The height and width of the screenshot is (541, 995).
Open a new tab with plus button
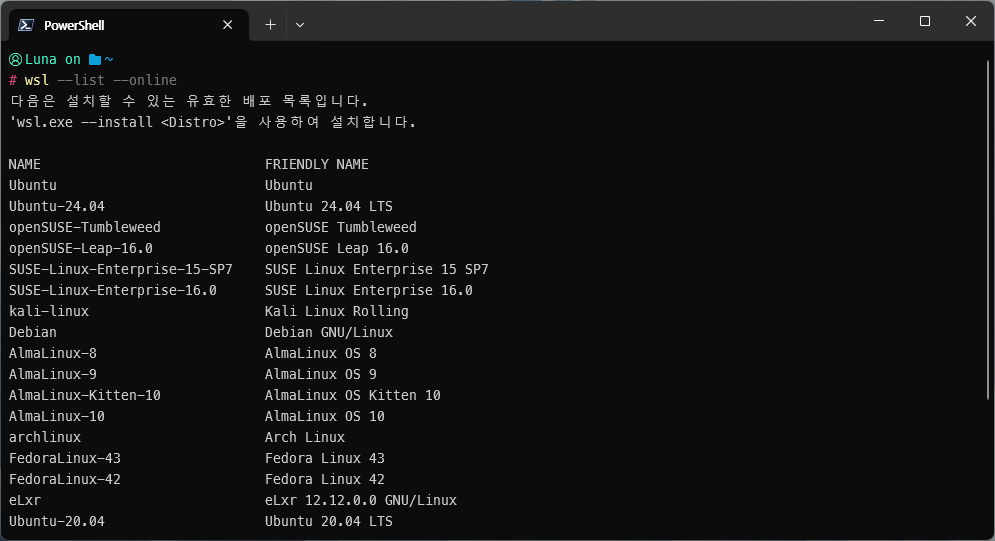coord(270,25)
